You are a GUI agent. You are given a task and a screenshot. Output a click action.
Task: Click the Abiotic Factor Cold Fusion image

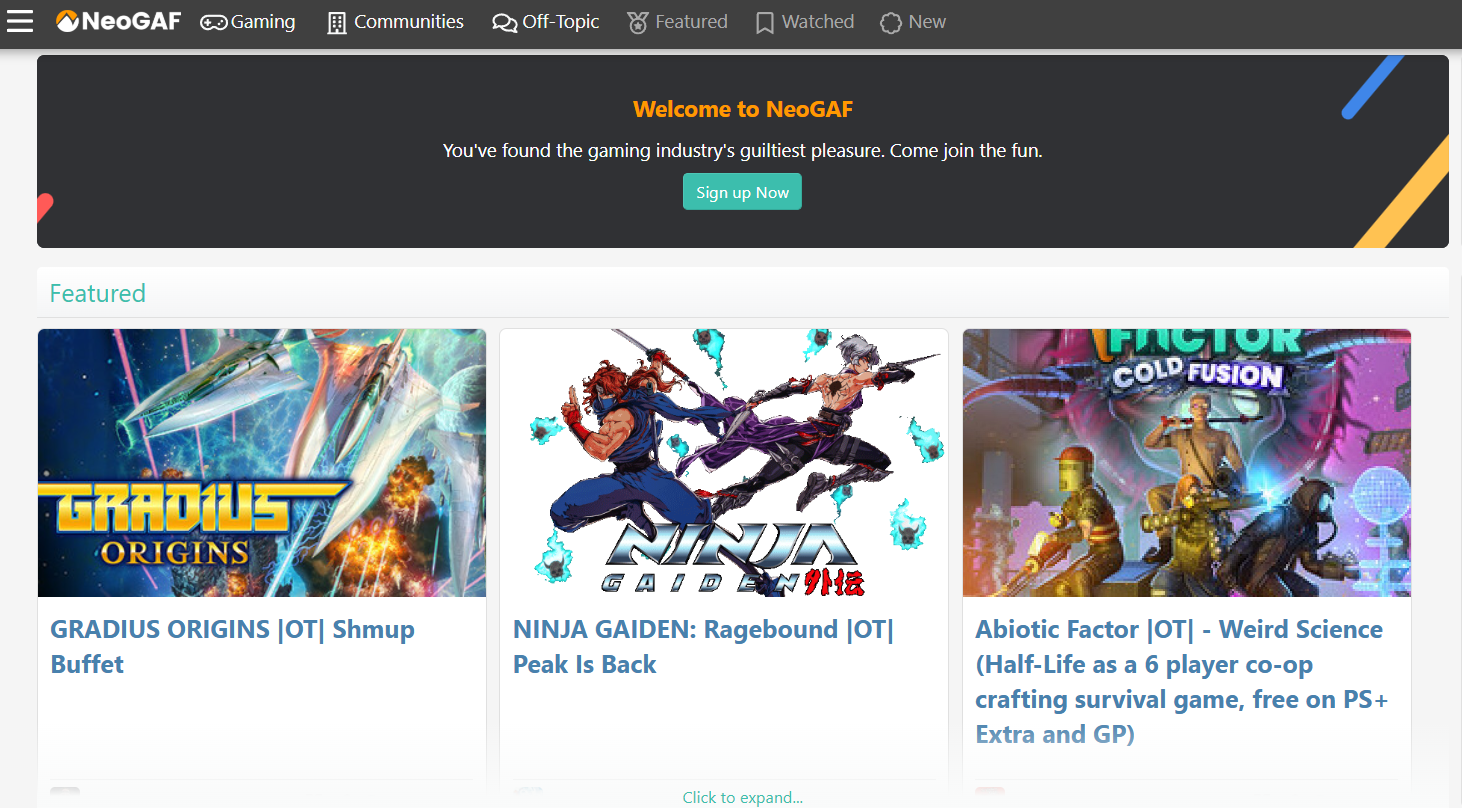[x=1187, y=463]
